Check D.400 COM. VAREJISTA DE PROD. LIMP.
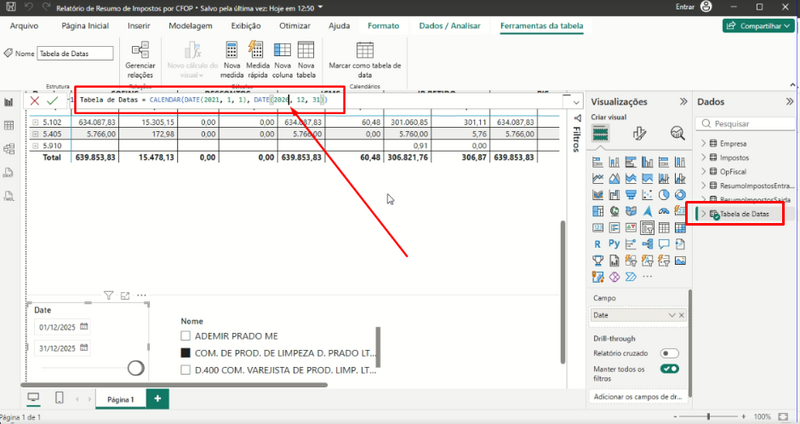Image resolution: width=800 pixels, height=424 pixels. tap(185, 370)
